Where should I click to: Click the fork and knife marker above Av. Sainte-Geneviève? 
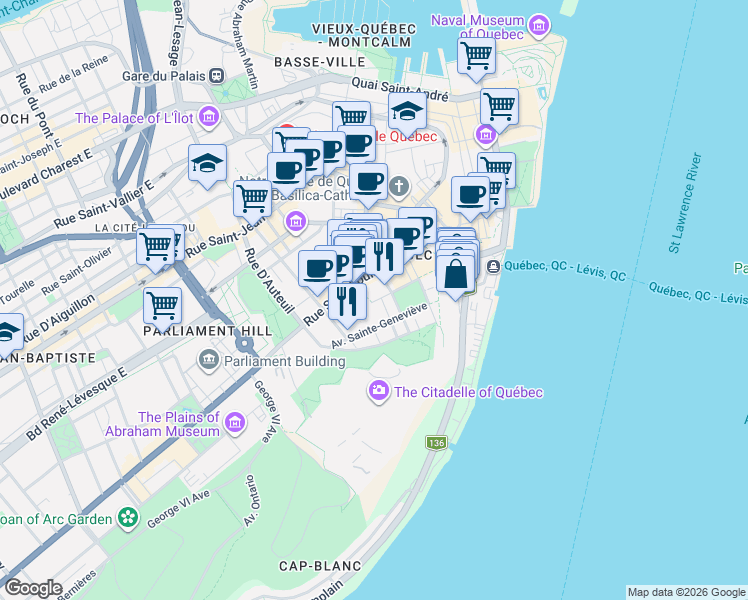[x=347, y=305]
